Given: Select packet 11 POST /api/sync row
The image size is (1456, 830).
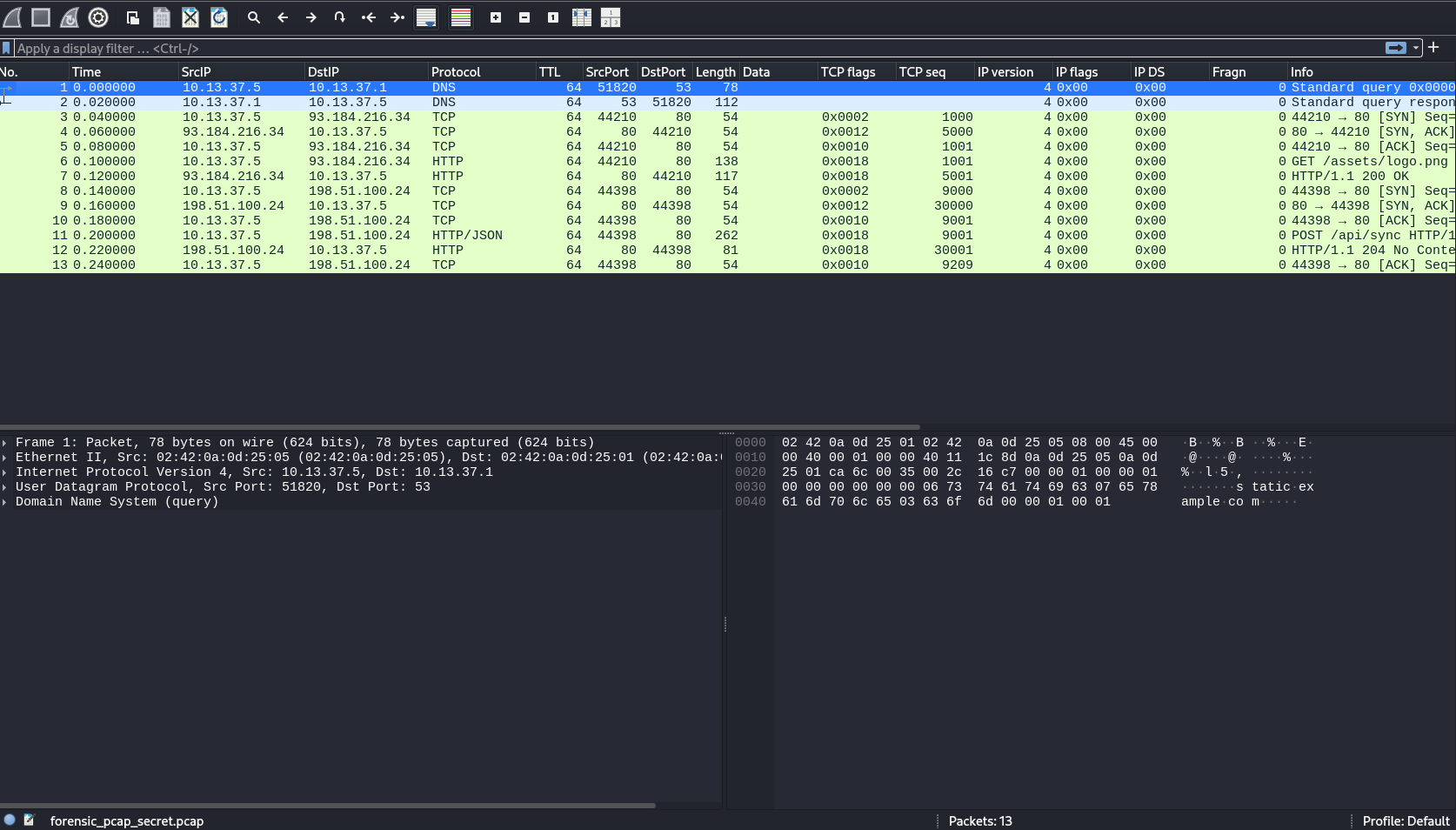Looking at the screenshot, I should pos(728,236).
